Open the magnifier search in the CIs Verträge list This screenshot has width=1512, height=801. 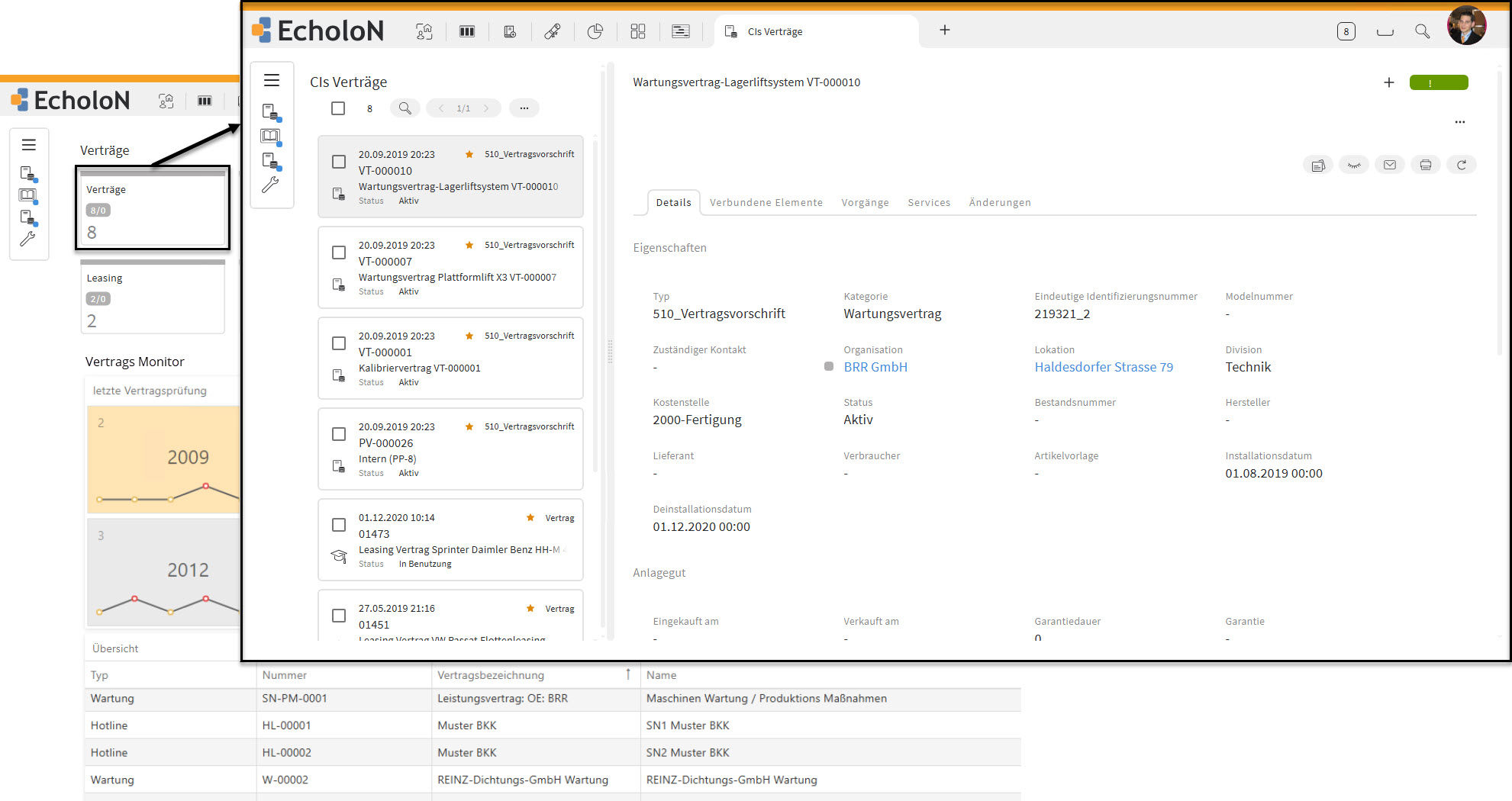coord(405,108)
